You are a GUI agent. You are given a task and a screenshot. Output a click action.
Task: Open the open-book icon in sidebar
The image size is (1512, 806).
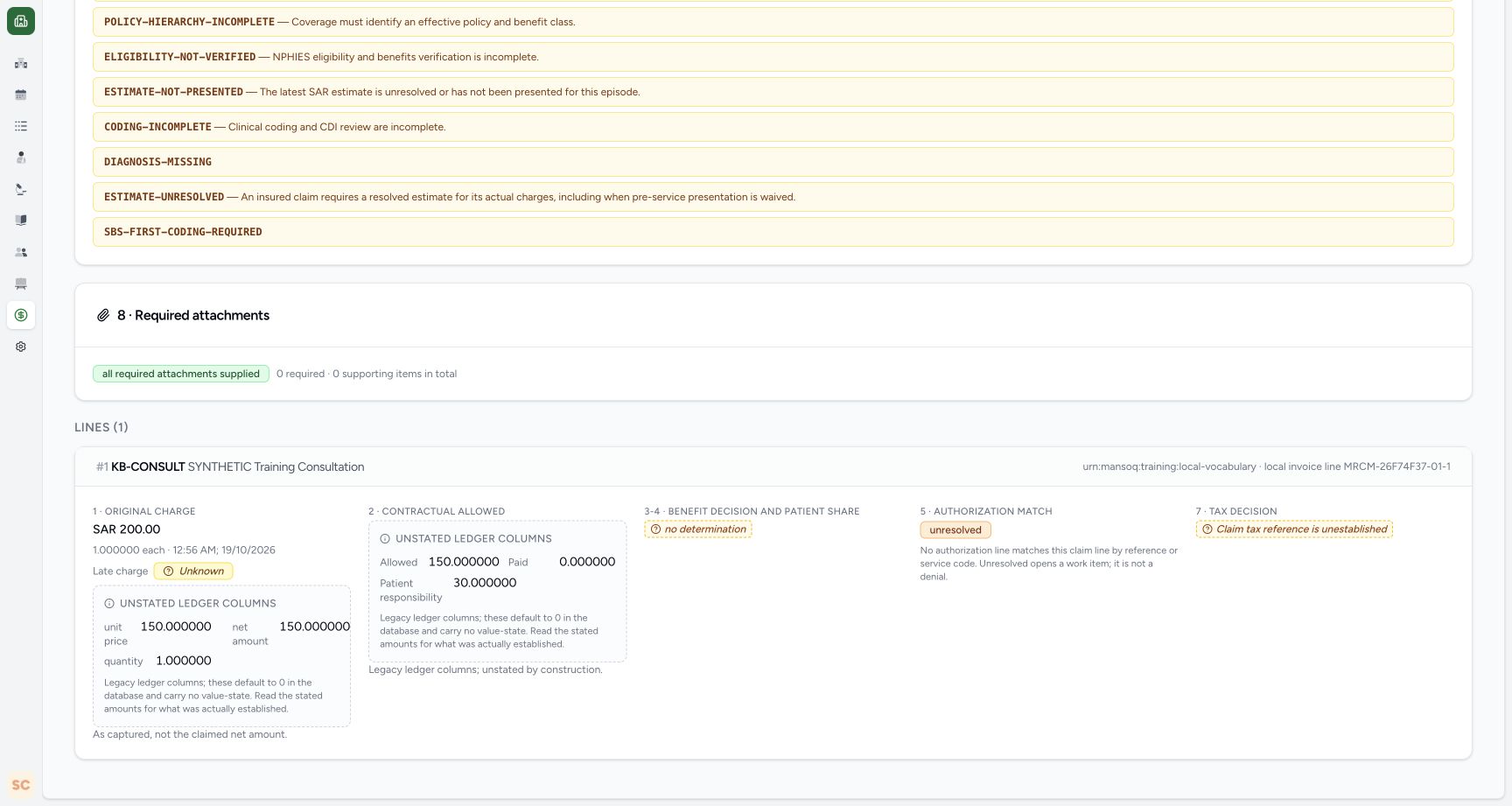click(x=21, y=221)
